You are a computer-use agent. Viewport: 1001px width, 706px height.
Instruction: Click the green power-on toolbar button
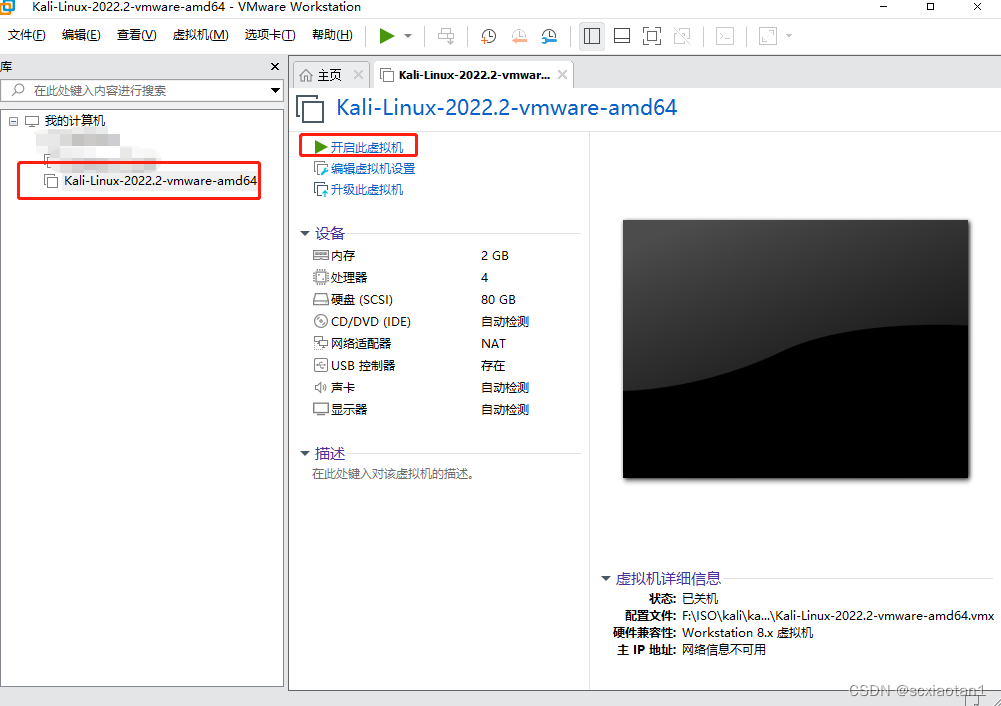[387, 36]
